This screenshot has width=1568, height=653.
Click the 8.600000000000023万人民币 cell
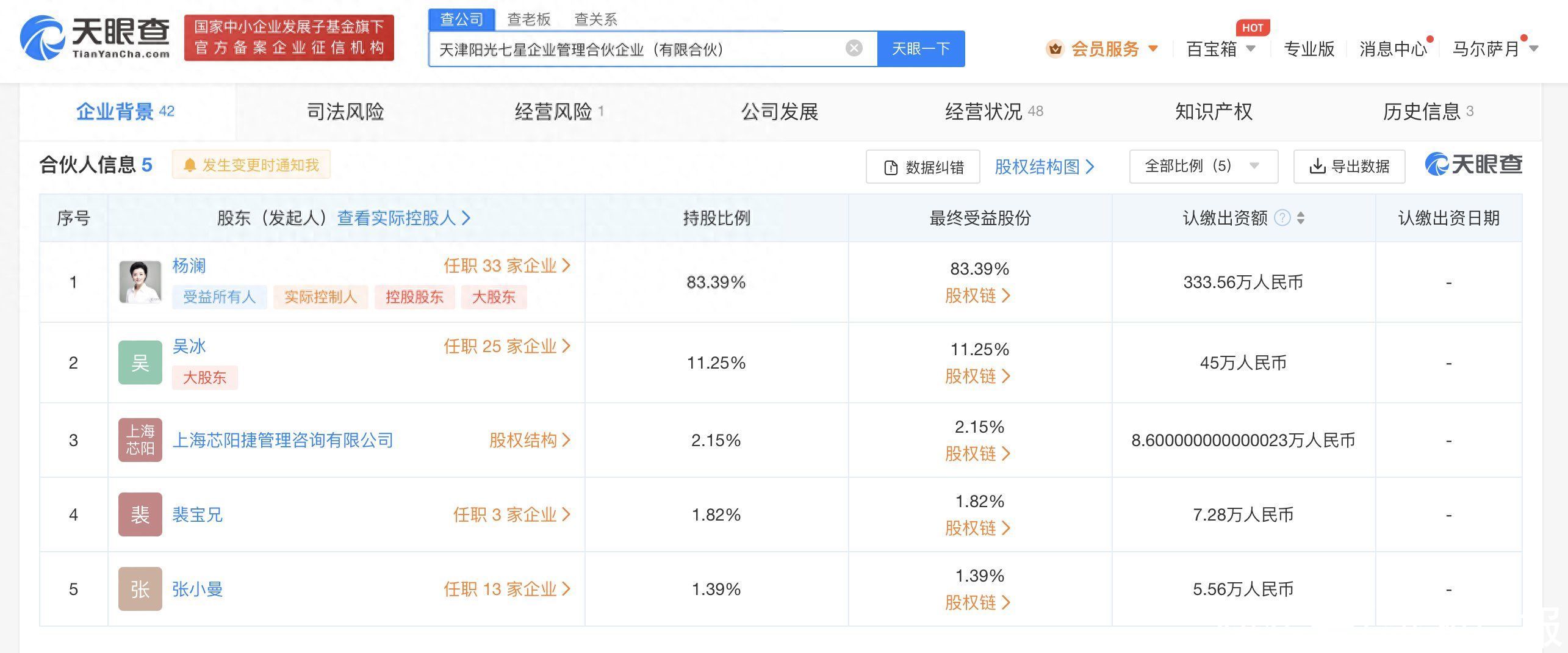tap(1243, 440)
